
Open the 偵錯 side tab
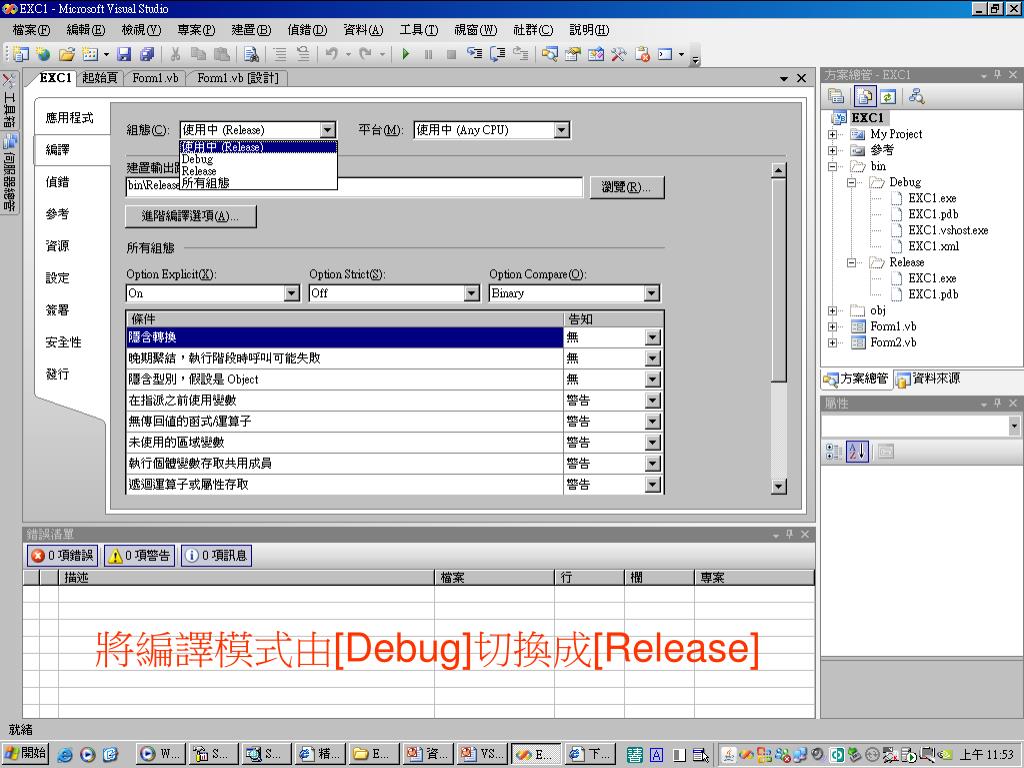tap(57, 182)
